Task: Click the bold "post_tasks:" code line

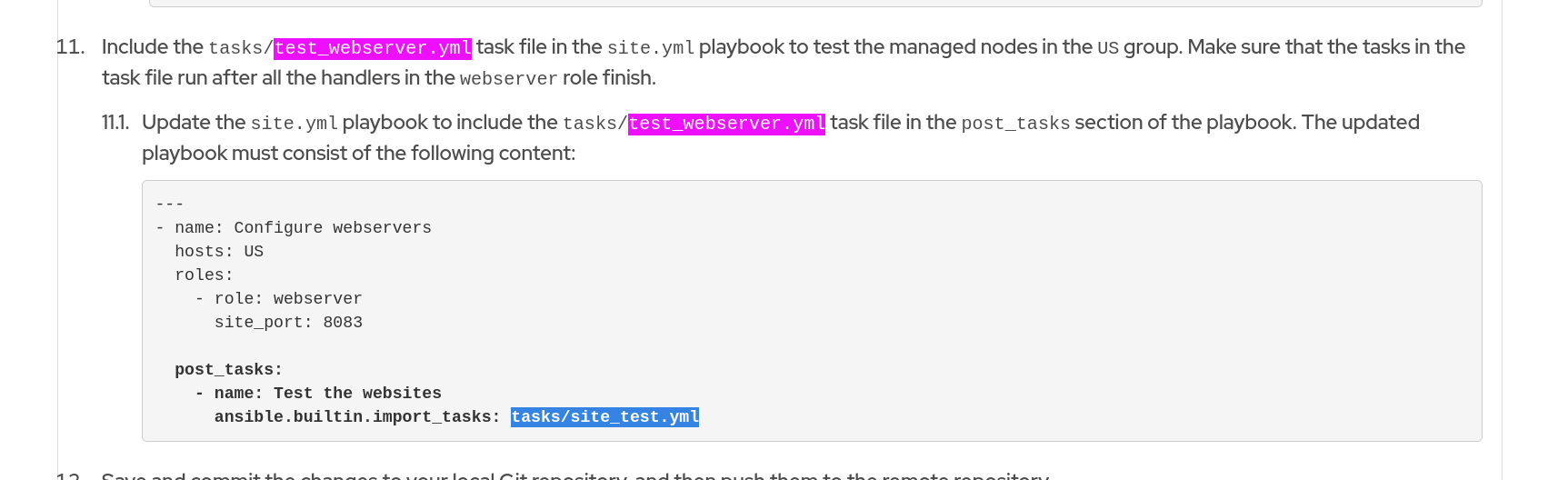Action: coord(228,370)
